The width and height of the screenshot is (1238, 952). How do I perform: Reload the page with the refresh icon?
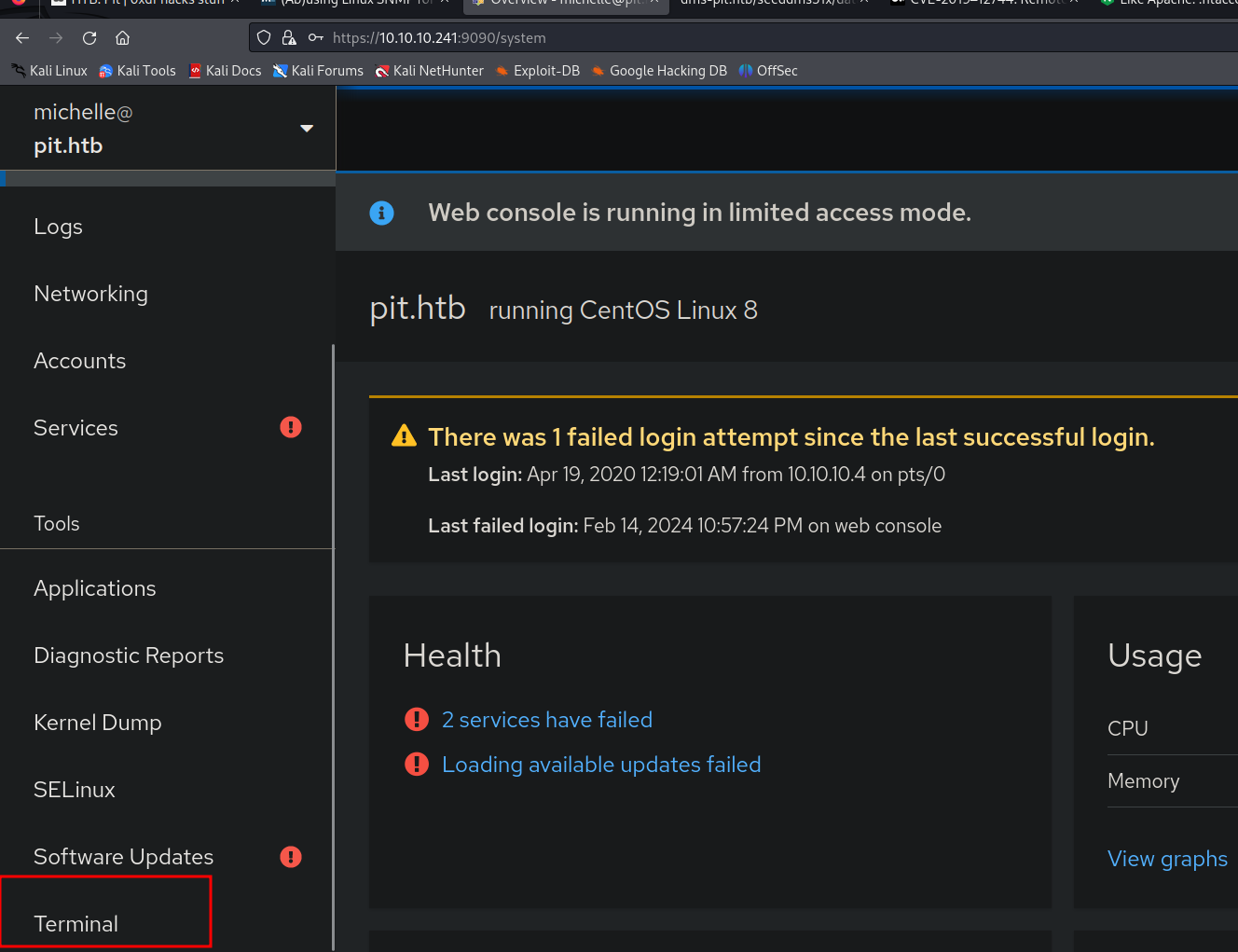pyautogui.click(x=89, y=38)
